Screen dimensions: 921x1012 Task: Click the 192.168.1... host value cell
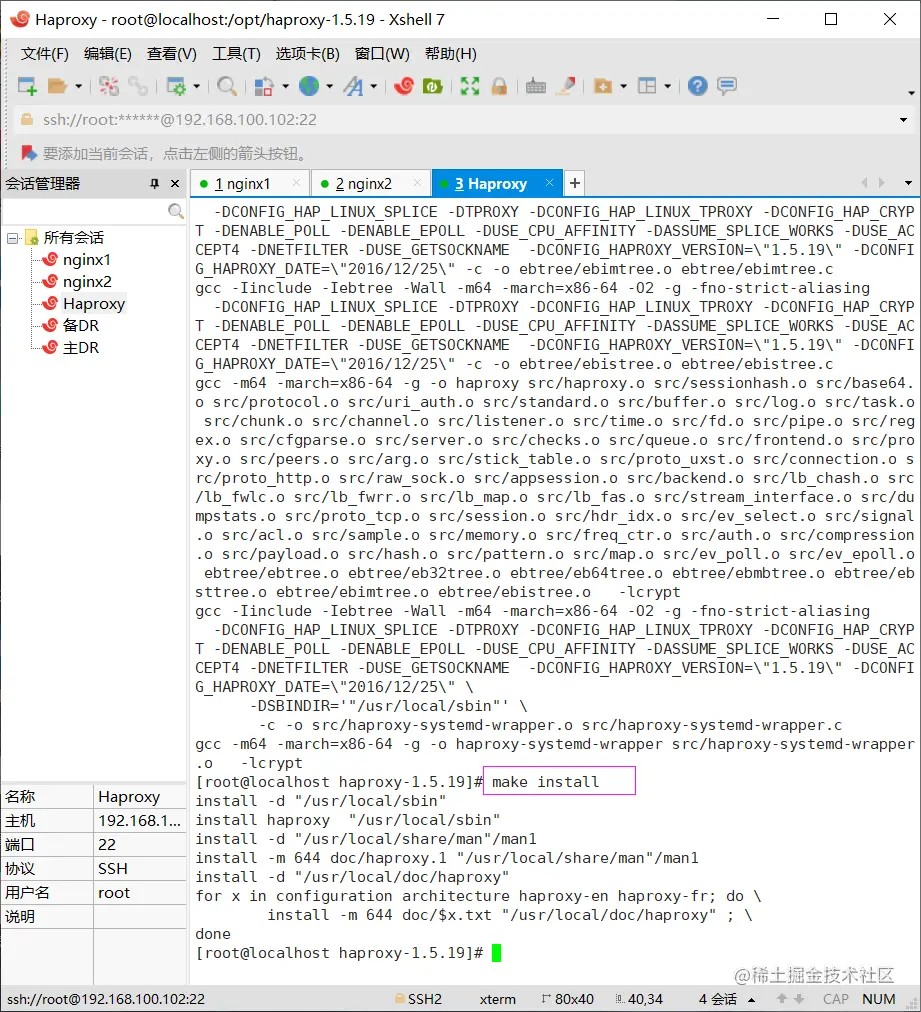tap(140, 820)
